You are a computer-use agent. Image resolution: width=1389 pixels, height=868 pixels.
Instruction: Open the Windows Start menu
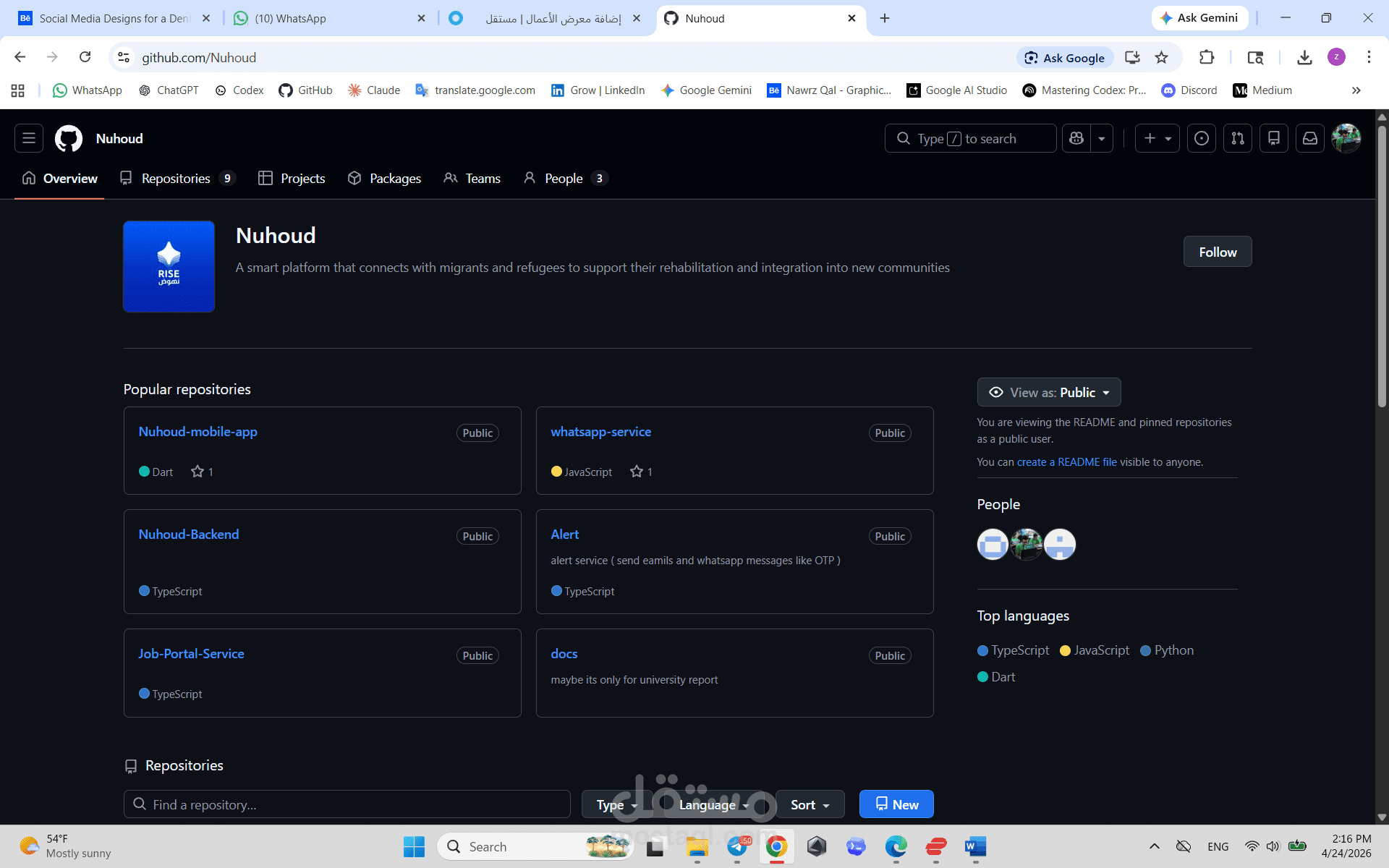click(415, 846)
